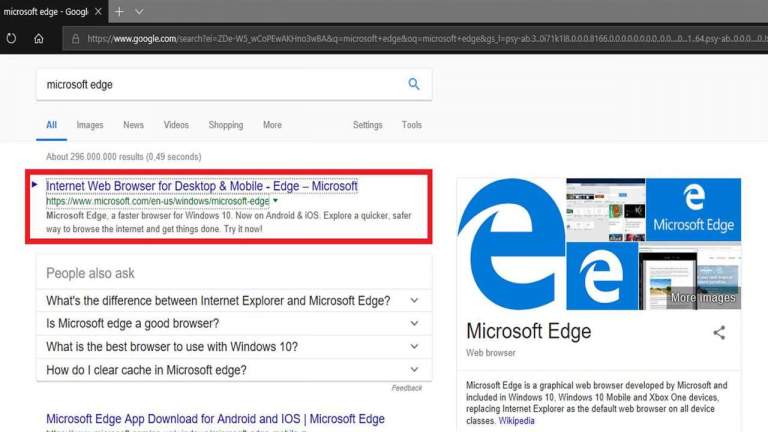Select the All results tab

(51, 125)
